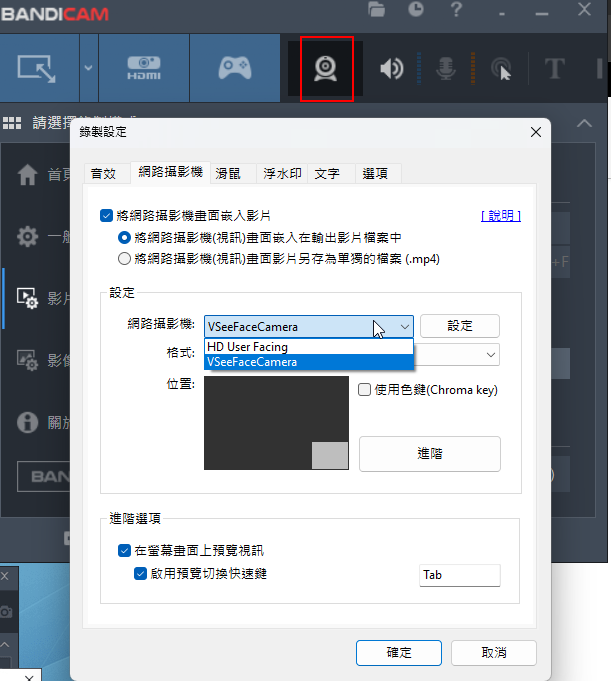Toggle the text overlay T icon
Screen dimensions: 611x681
pyautogui.click(x=555, y=69)
